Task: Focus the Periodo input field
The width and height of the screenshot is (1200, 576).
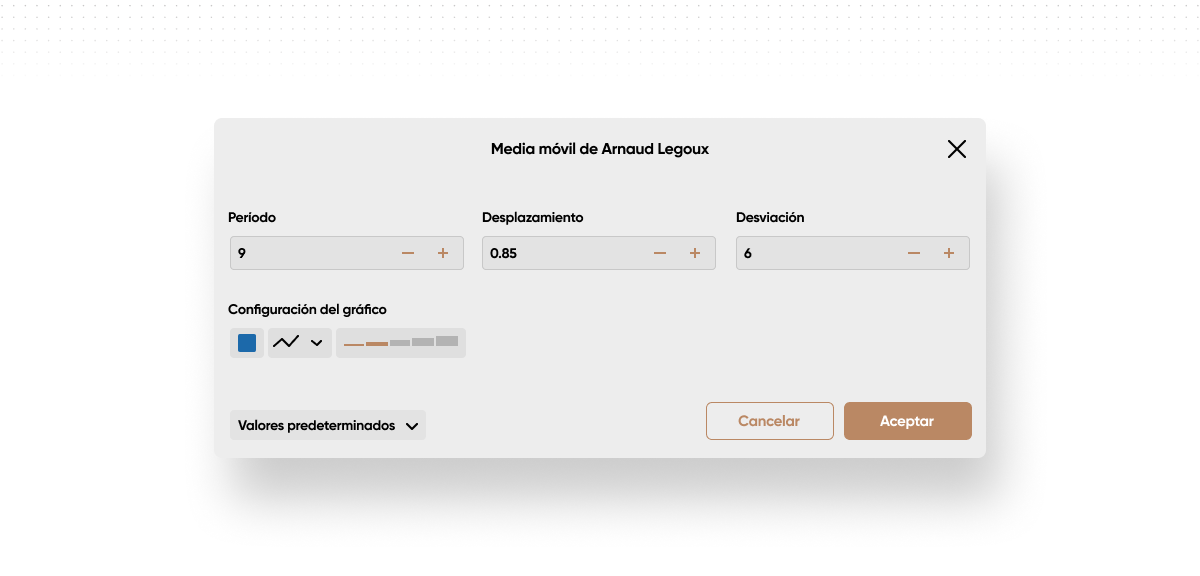Action: pos(310,253)
